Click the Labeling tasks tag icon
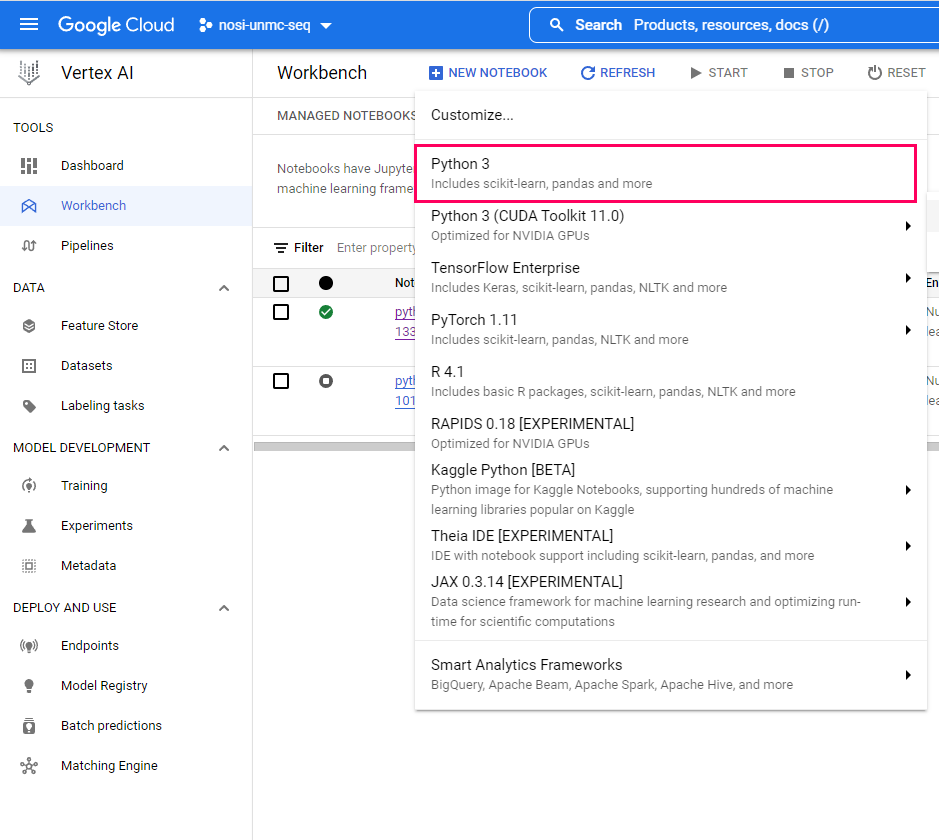Viewport: 939px width, 840px height. coord(29,406)
